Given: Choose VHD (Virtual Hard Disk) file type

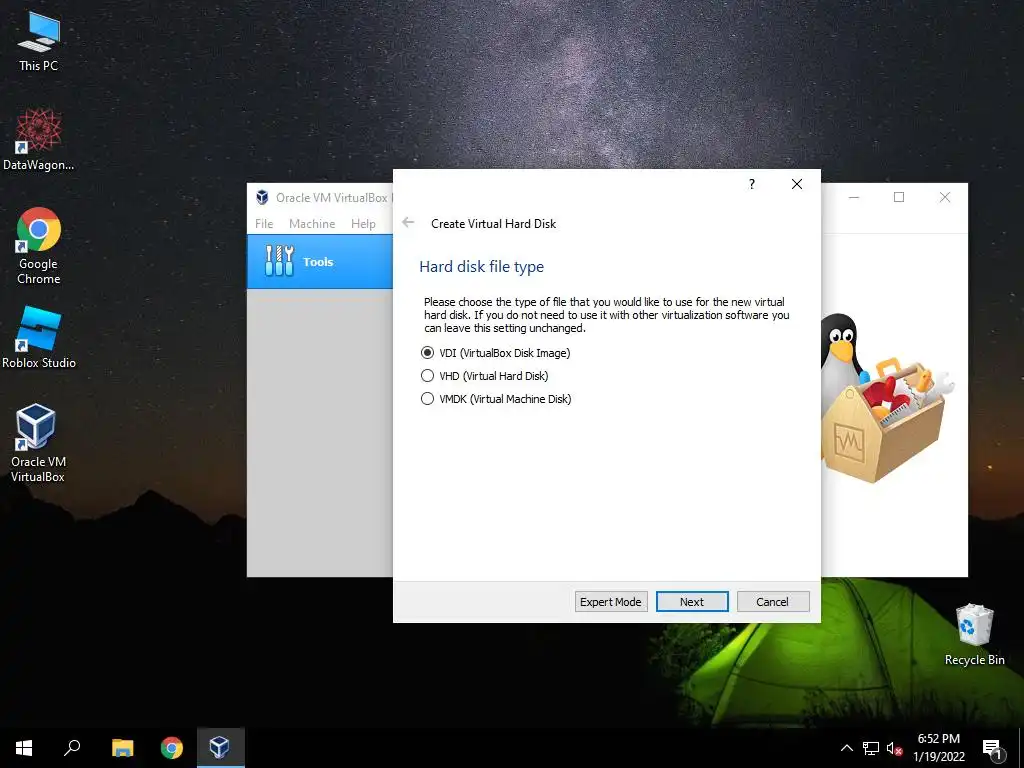Looking at the screenshot, I should pos(485,376).
